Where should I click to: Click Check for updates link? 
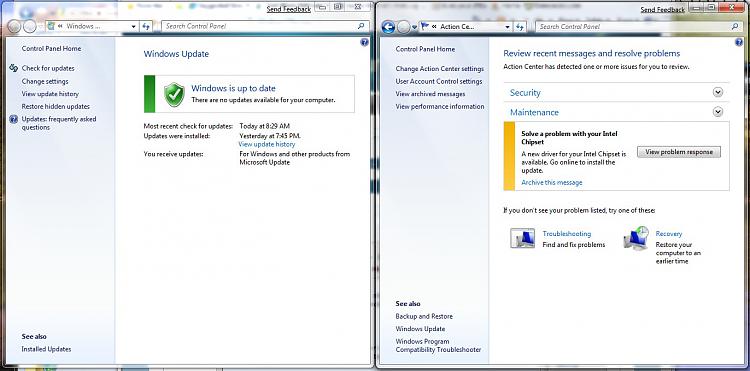48,68
